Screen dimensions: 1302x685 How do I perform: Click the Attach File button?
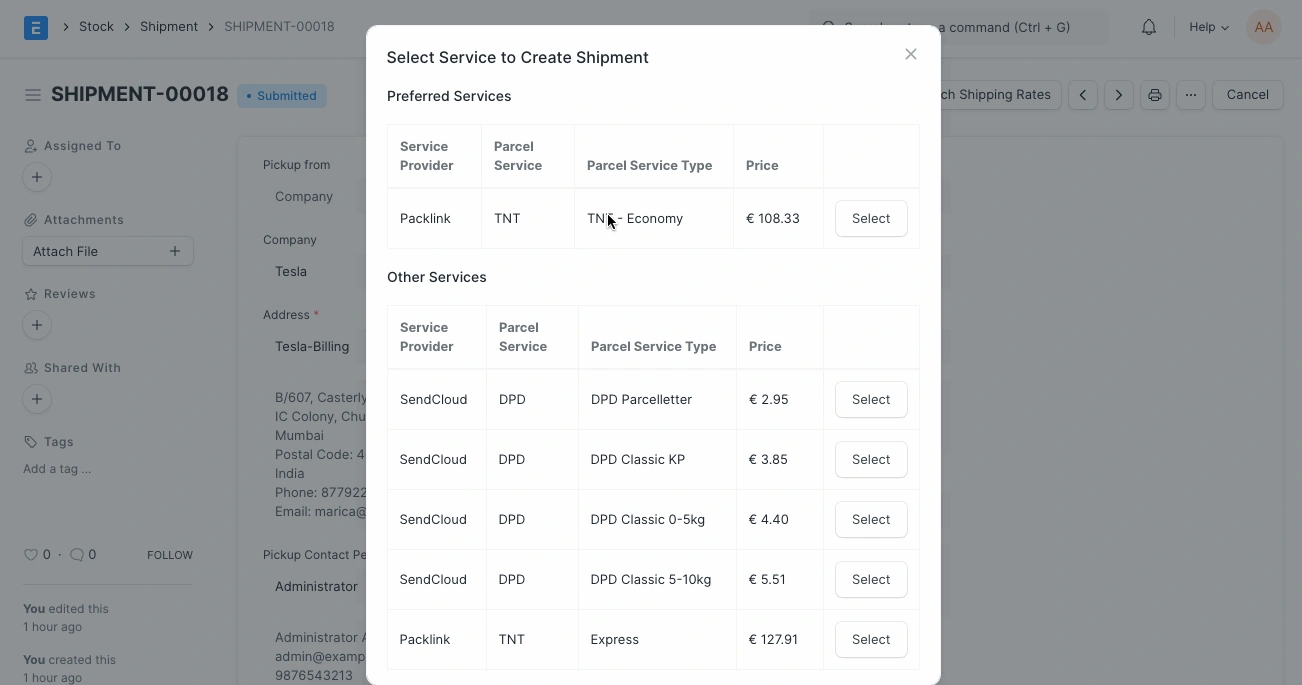[x=107, y=251]
